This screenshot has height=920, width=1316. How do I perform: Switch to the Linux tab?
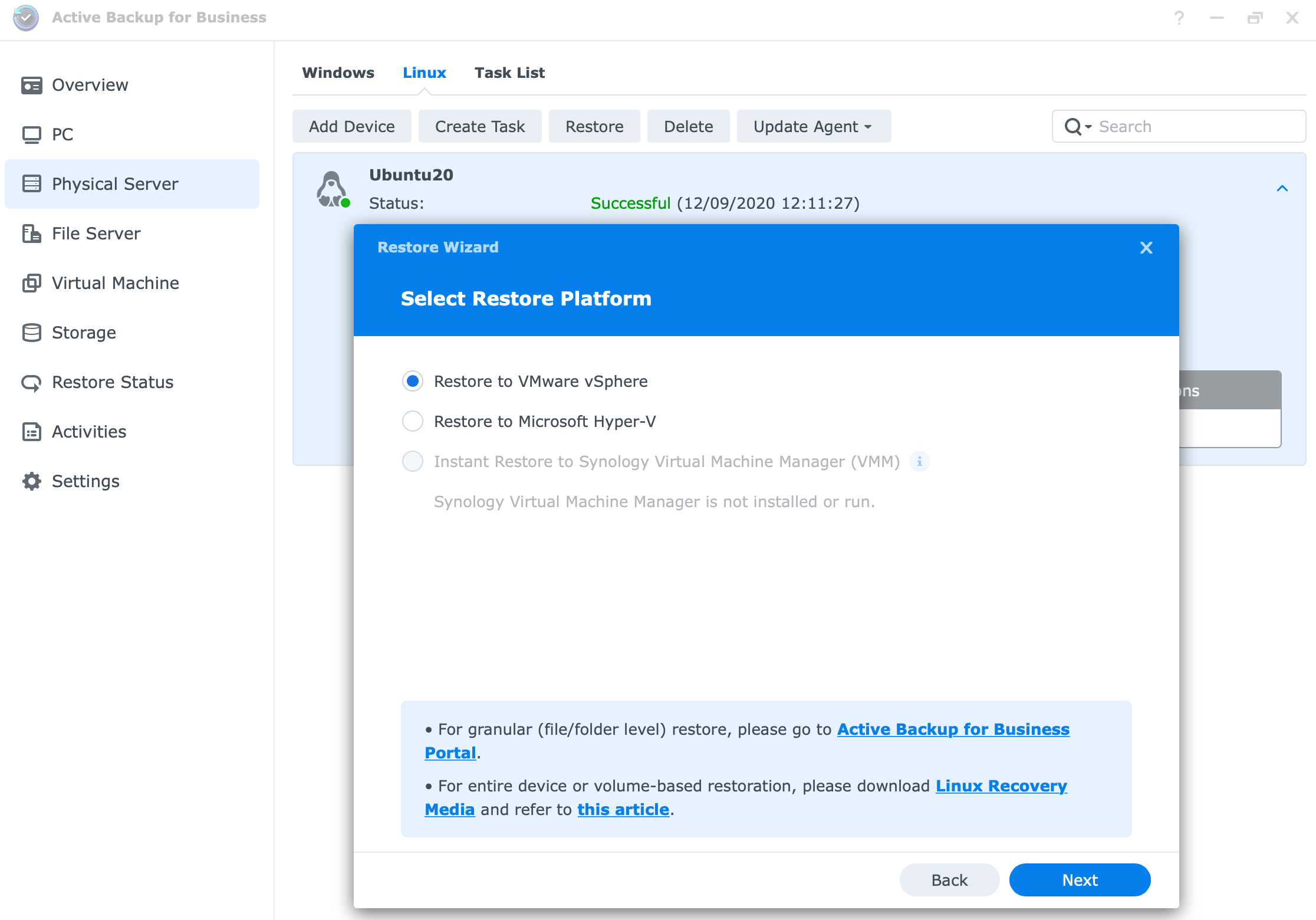click(425, 73)
